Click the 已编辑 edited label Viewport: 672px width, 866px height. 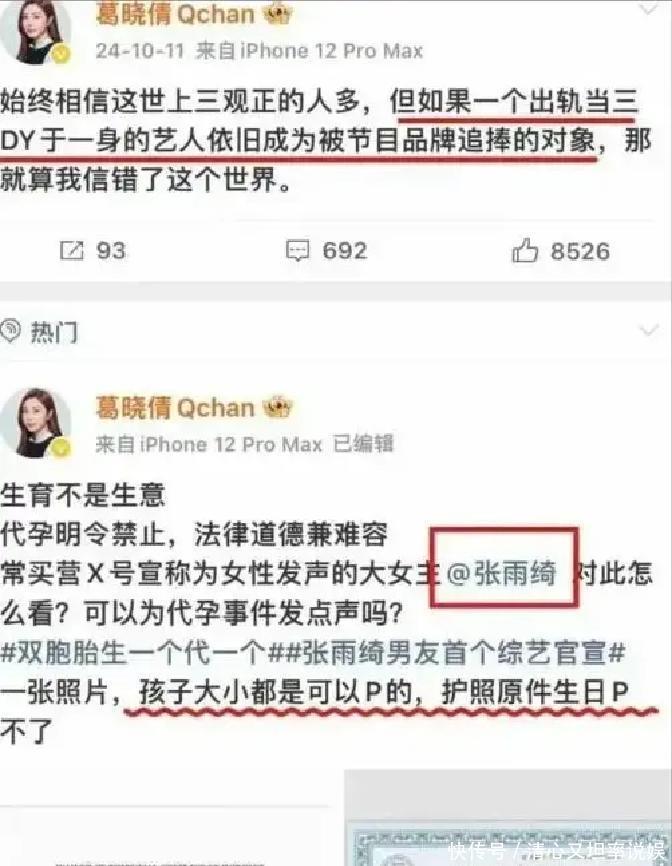click(x=363, y=444)
